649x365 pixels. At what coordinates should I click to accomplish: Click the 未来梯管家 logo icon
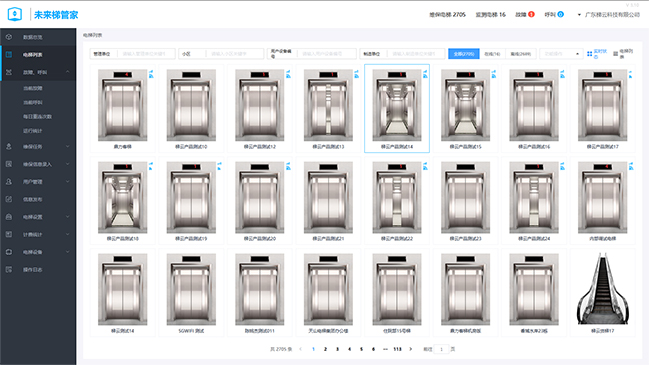15,14
